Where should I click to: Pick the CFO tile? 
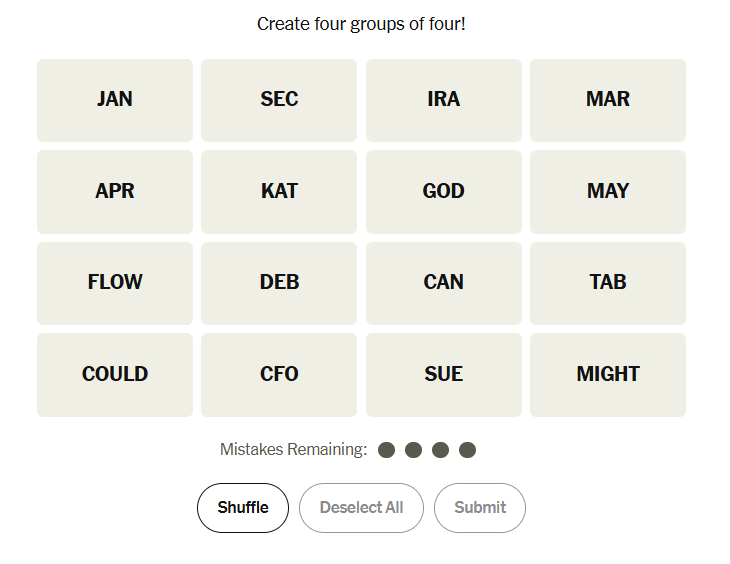click(279, 374)
